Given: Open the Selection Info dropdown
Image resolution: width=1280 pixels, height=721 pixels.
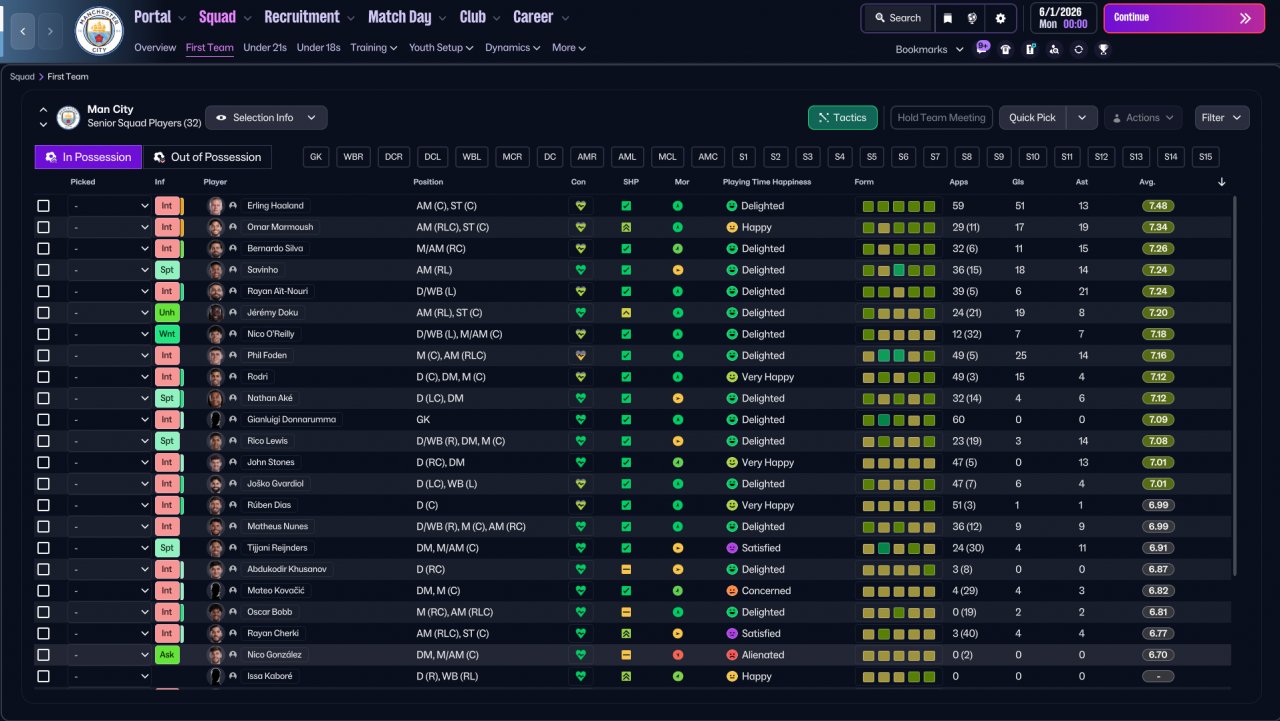Looking at the screenshot, I should click(x=266, y=118).
